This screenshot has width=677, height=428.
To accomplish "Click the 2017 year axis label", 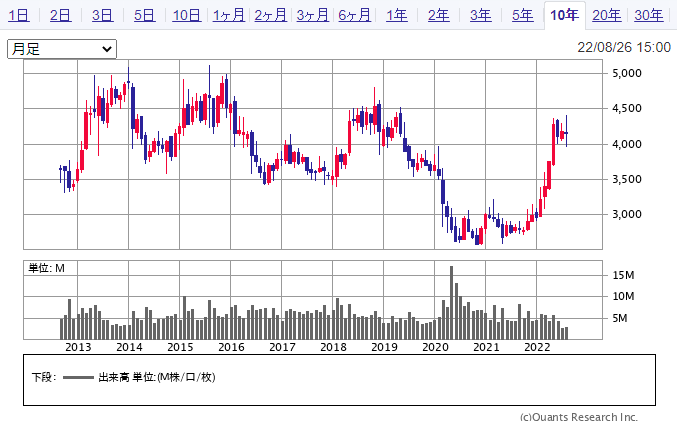I will coord(282,347).
